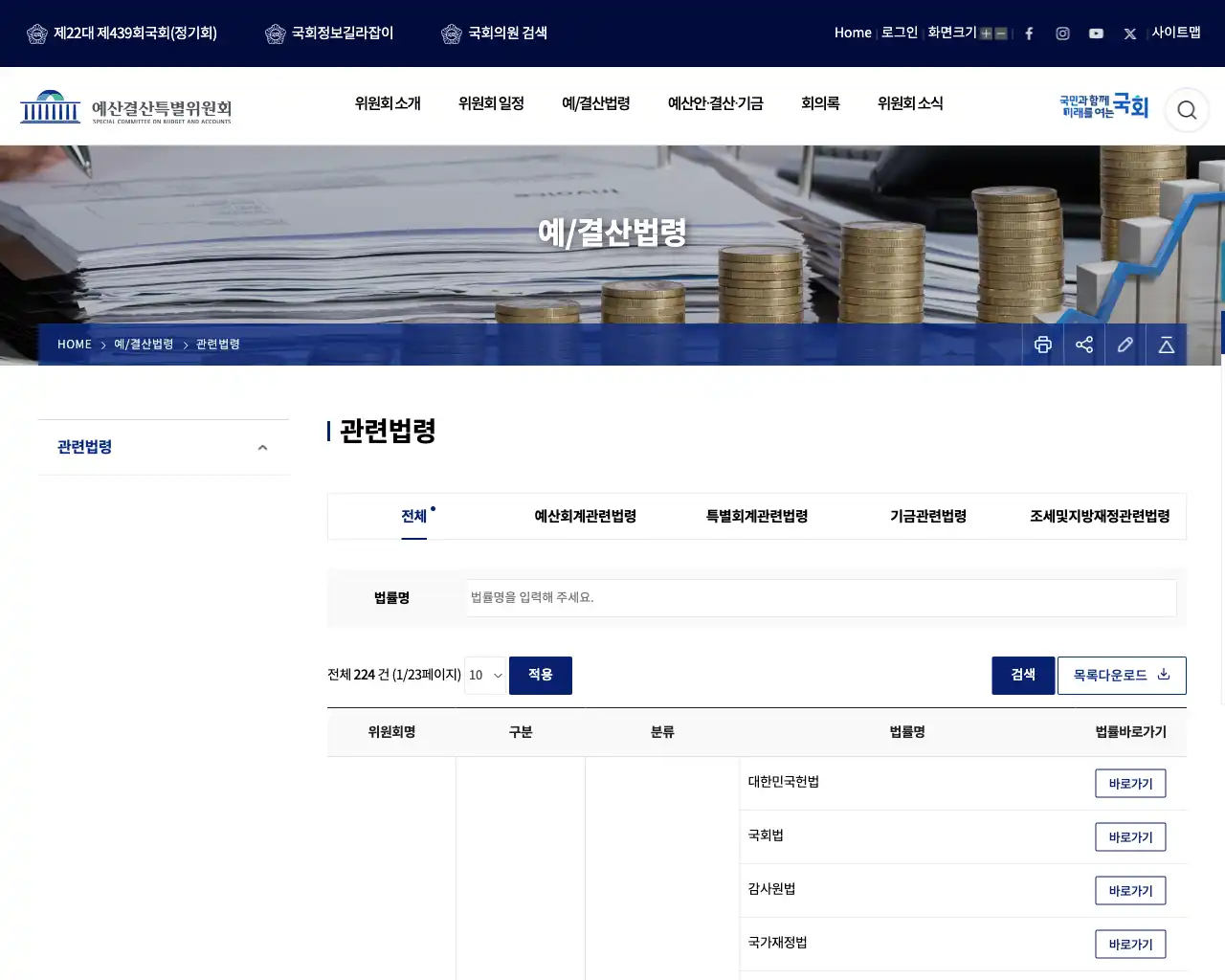Collapse the 관련법령 sidebar chevron

(262, 448)
